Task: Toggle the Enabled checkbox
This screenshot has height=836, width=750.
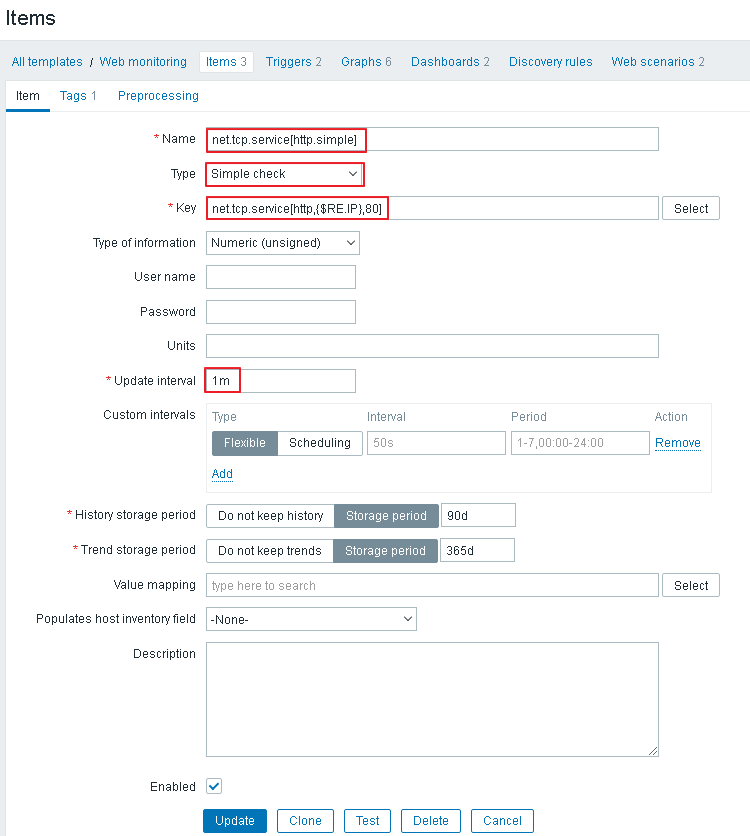Action: click(x=214, y=786)
